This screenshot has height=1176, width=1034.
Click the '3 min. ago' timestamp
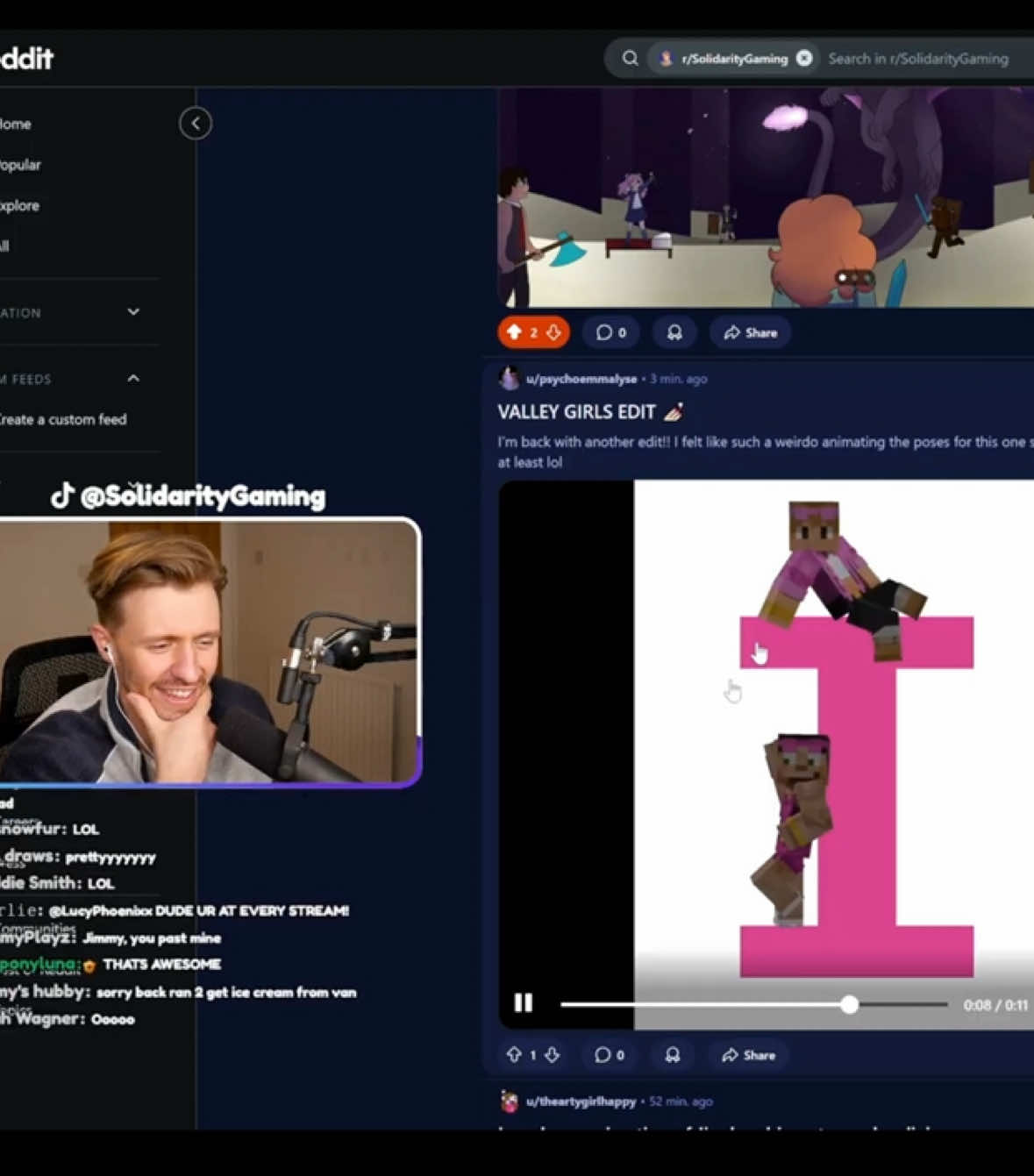tap(679, 379)
